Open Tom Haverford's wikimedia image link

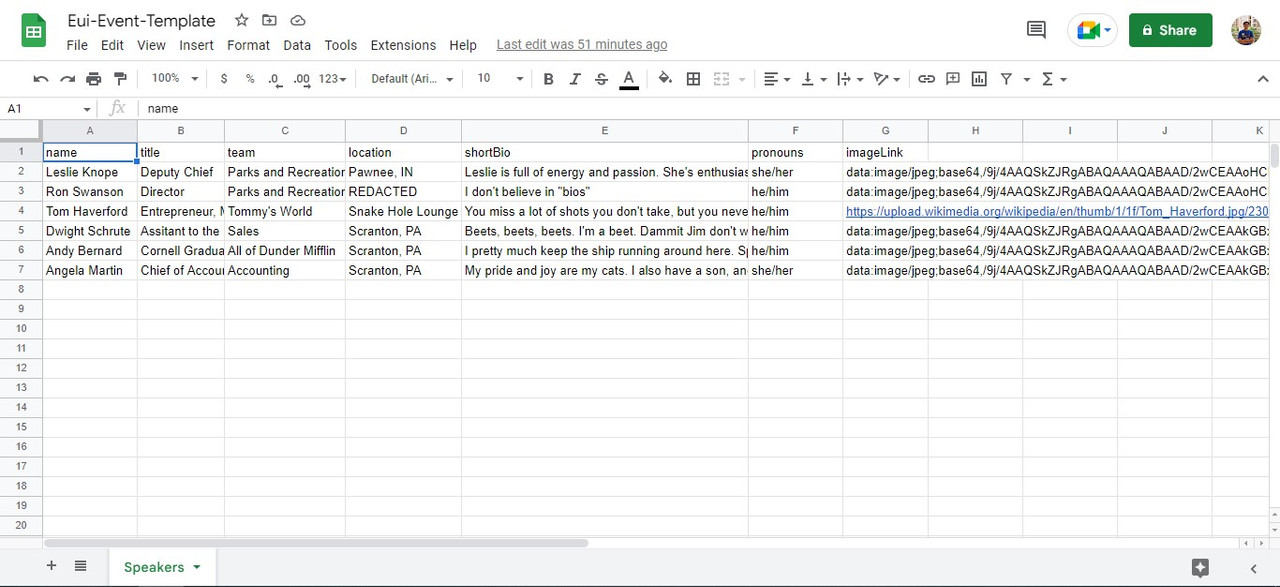1057,211
